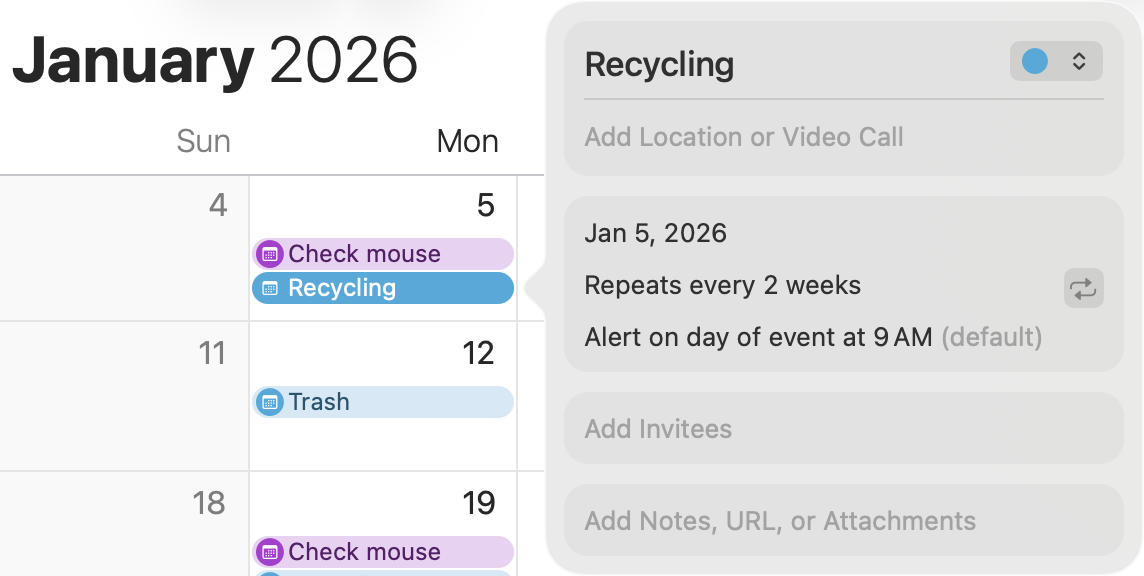The height and width of the screenshot is (576, 1144).
Task: Open the Trash event on January 12
Action: pyautogui.click(x=390, y=402)
